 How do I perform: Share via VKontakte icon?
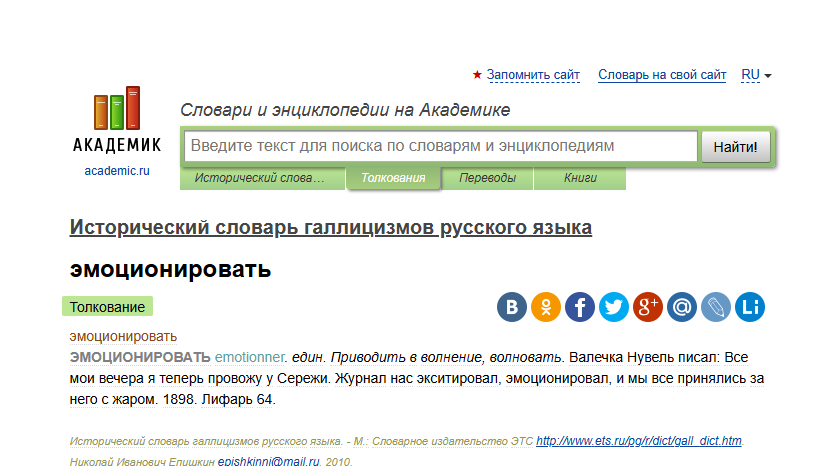pyautogui.click(x=512, y=307)
